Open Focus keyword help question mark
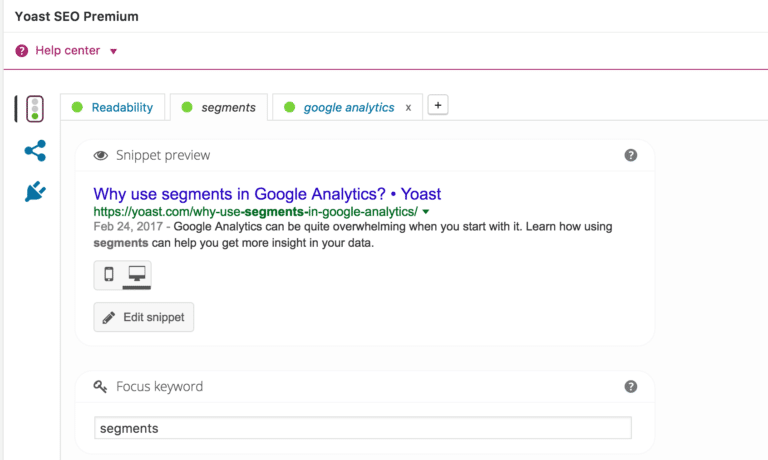Image resolution: width=768 pixels, height=460 pixels. click(631, 387)
